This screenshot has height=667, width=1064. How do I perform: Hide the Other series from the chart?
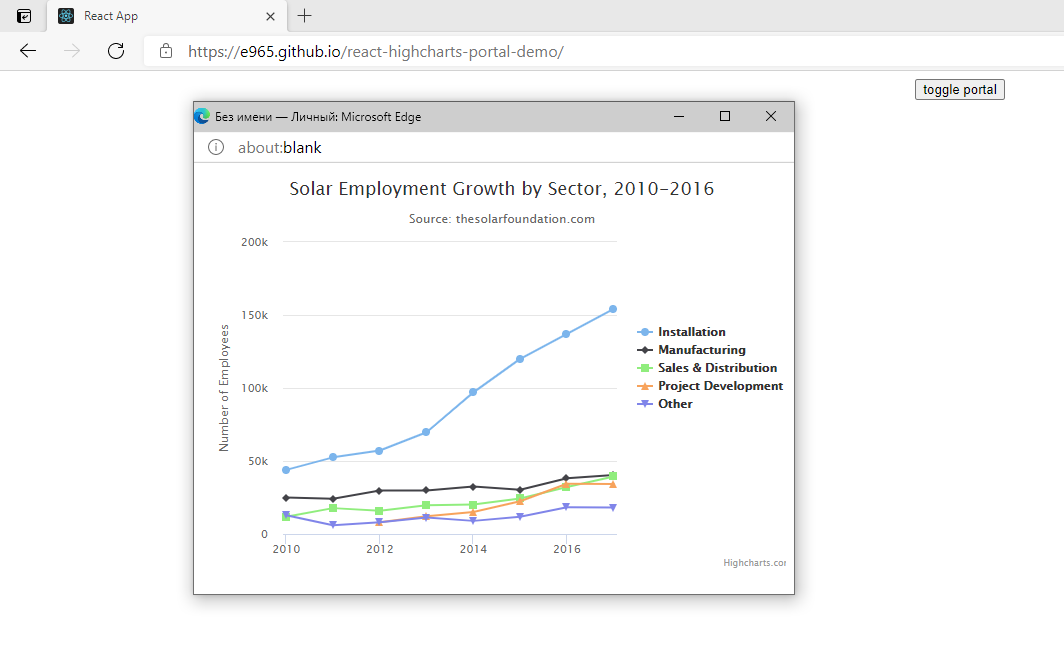coord(674,403)
